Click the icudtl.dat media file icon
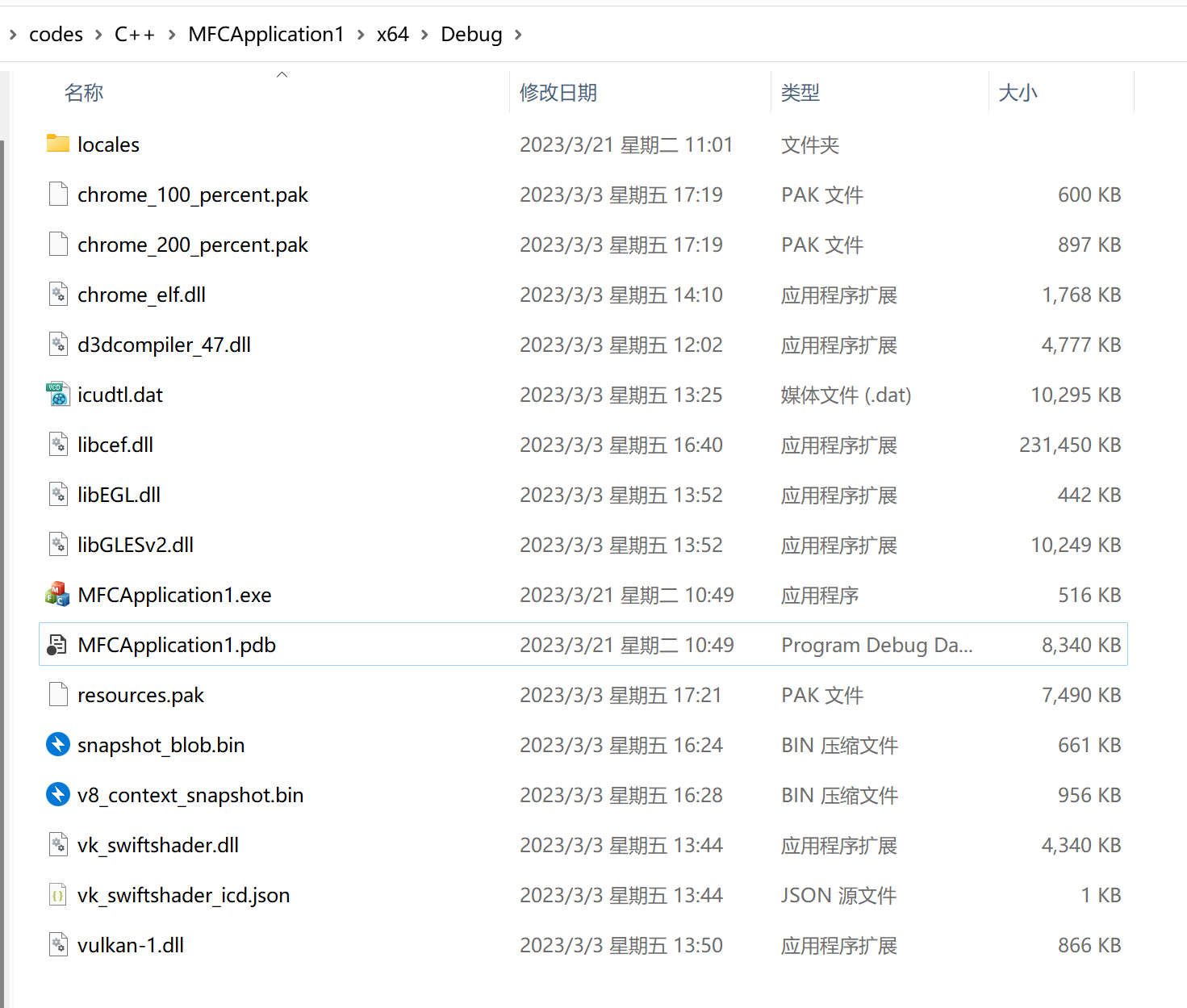The height and width of the screenshot is (1008, 1187). click(57, 395)
